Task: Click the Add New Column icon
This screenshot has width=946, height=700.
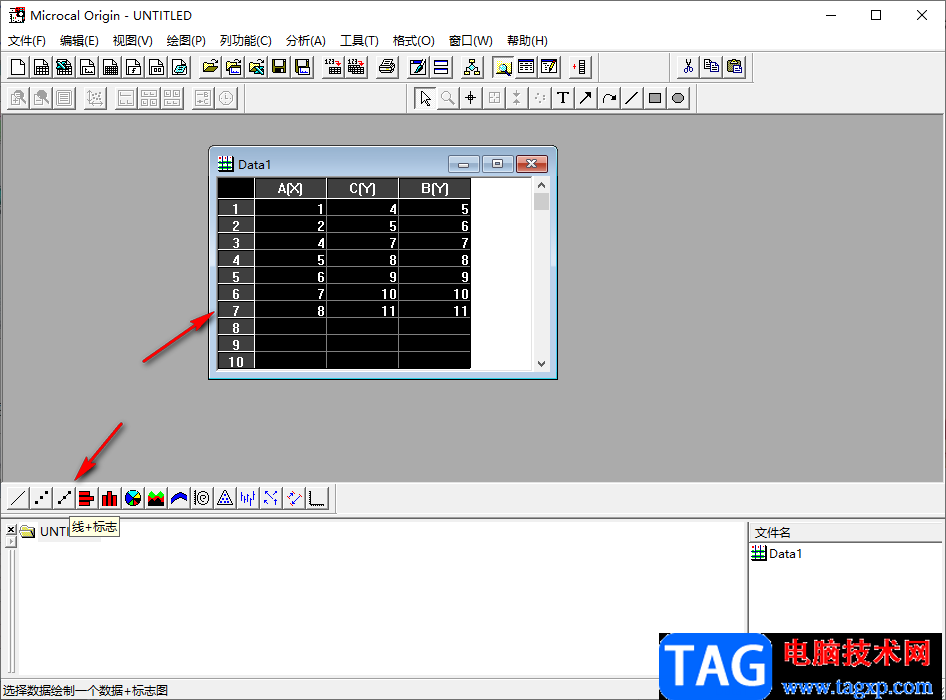Action: click(x=580, y=67)
